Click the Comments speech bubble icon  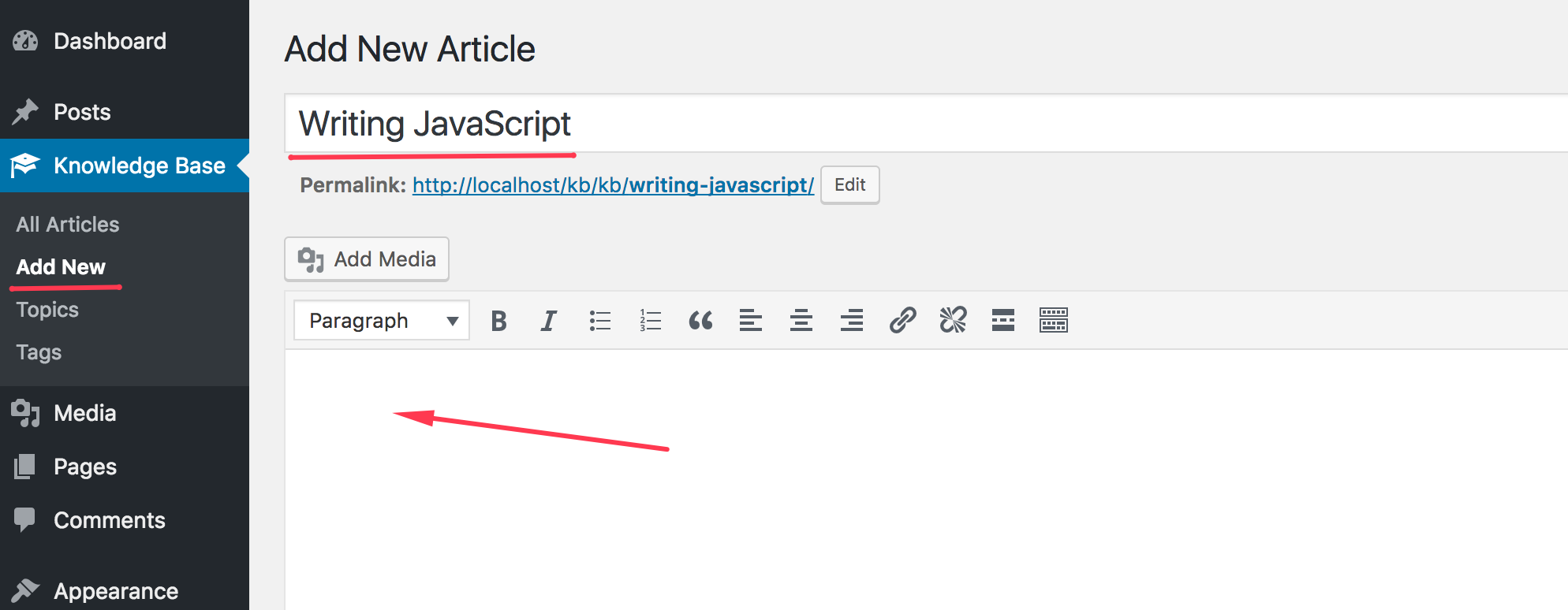coord(24,519)
